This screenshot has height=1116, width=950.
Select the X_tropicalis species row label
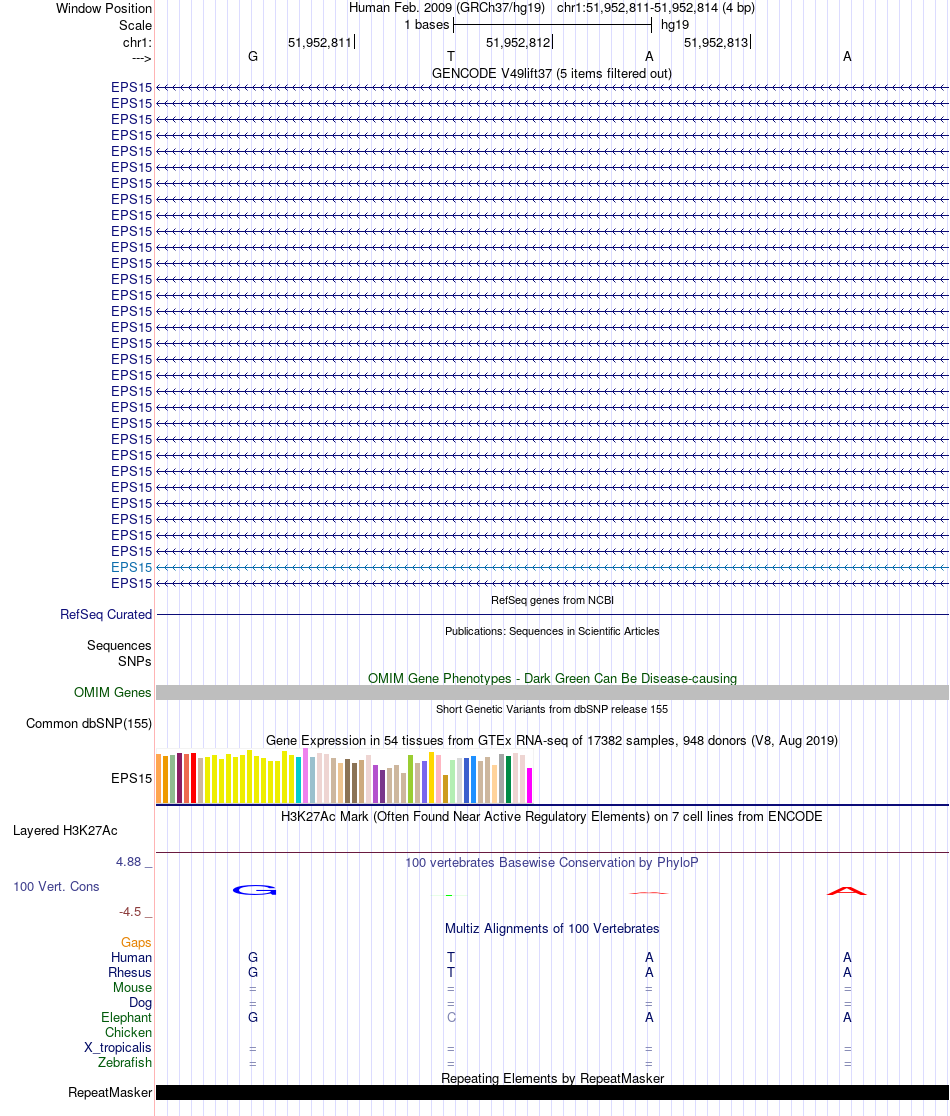point(117,1048)
